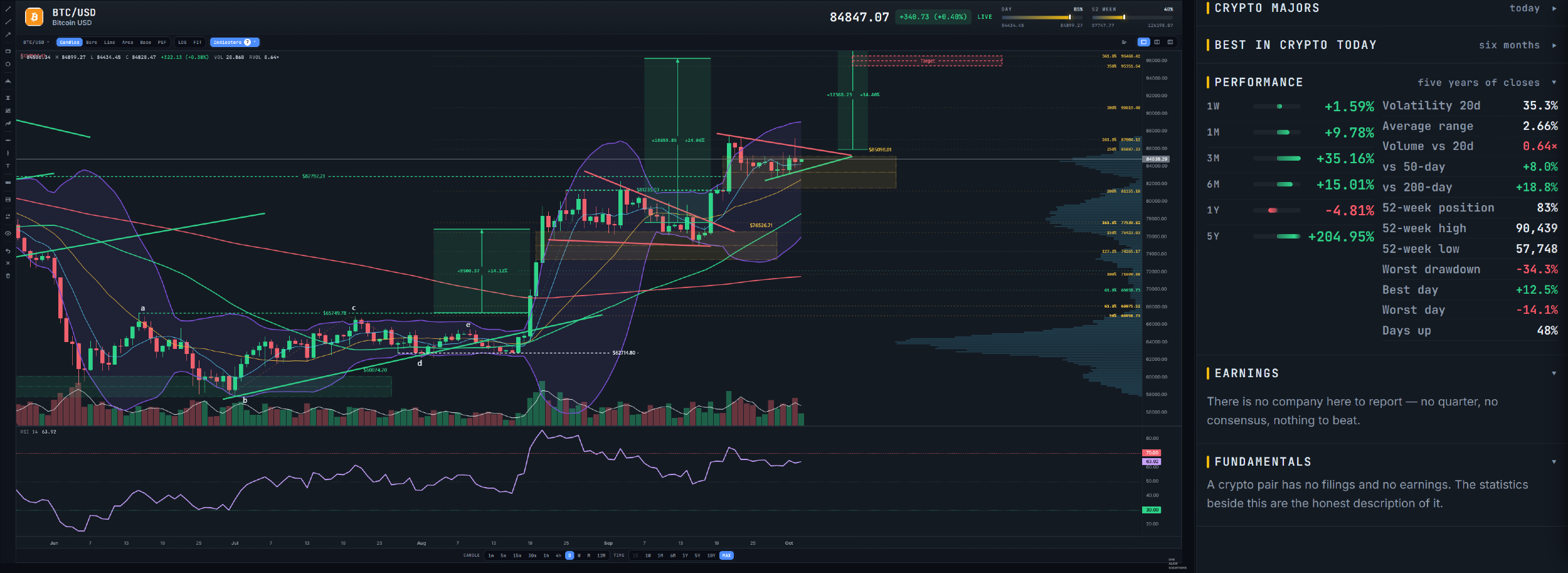
Task: Select the ellipse drawing tool
Action: click(x=8, y=64)
